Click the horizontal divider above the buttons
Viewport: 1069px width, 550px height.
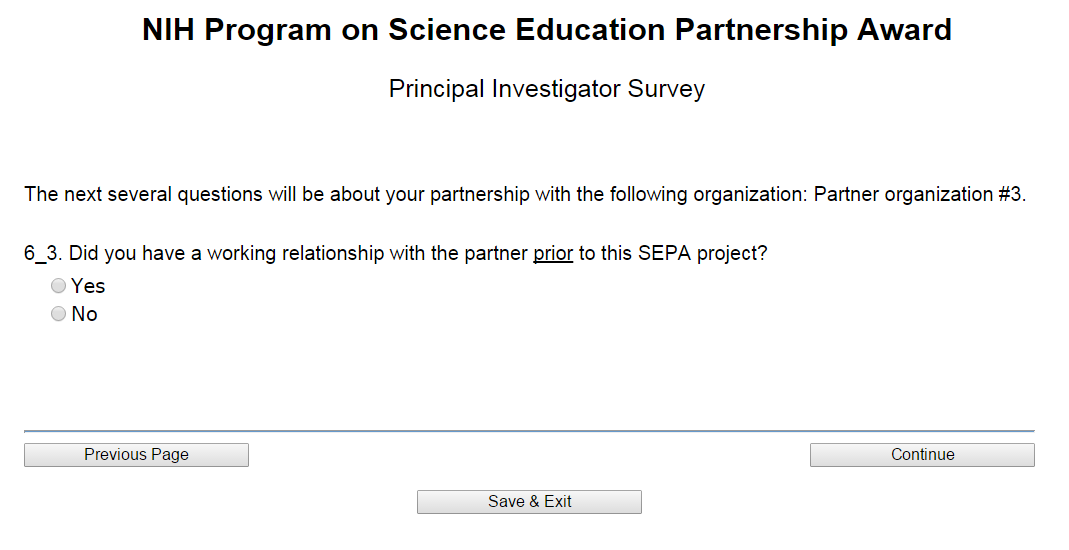529,431
